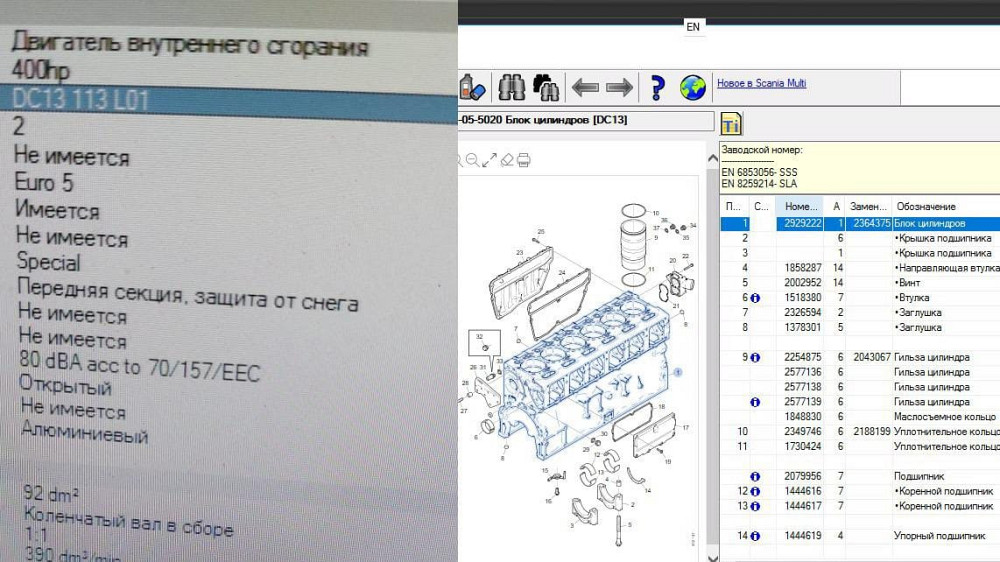The width and height of the screenshot is (1000, 562).
Task: Sort by the 'Обозначение' column header
Action: pos(925,206)
